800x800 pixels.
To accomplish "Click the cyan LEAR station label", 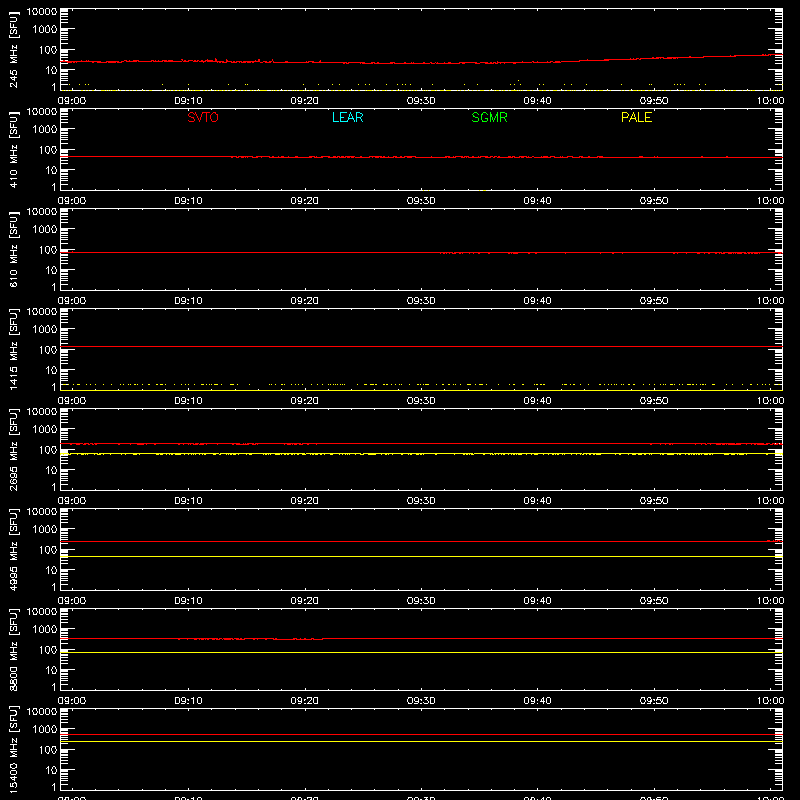I will tap(347, 117).
